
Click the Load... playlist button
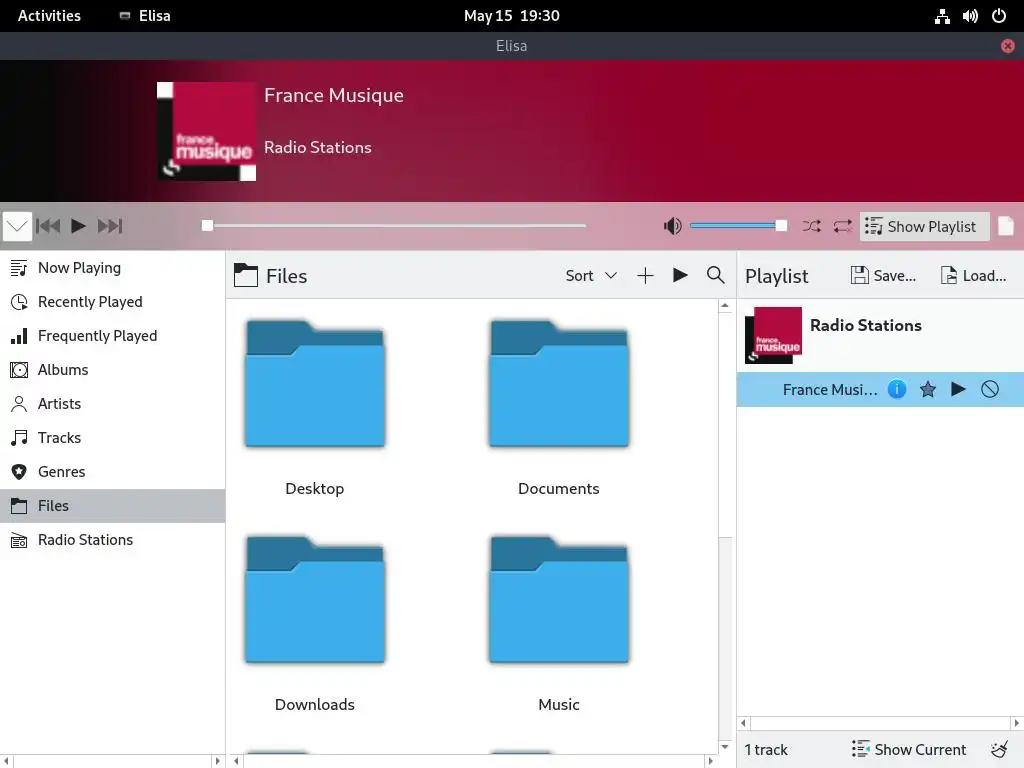(974, 276)
